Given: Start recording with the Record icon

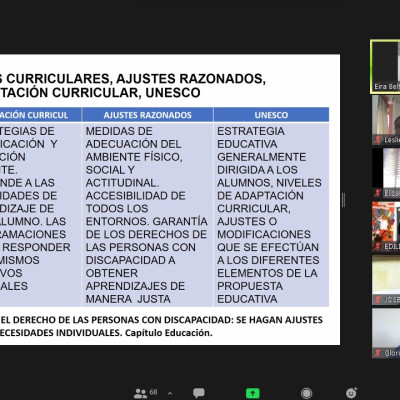Looking at the screenshot, I should coord(306,393).
